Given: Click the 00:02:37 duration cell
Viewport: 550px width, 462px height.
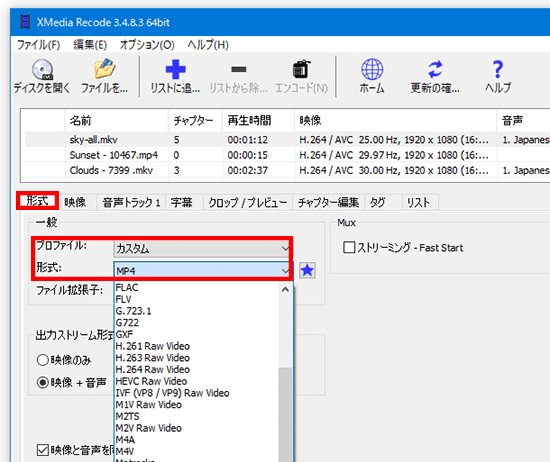Looking at the screenshot, I should click(248, 170).
